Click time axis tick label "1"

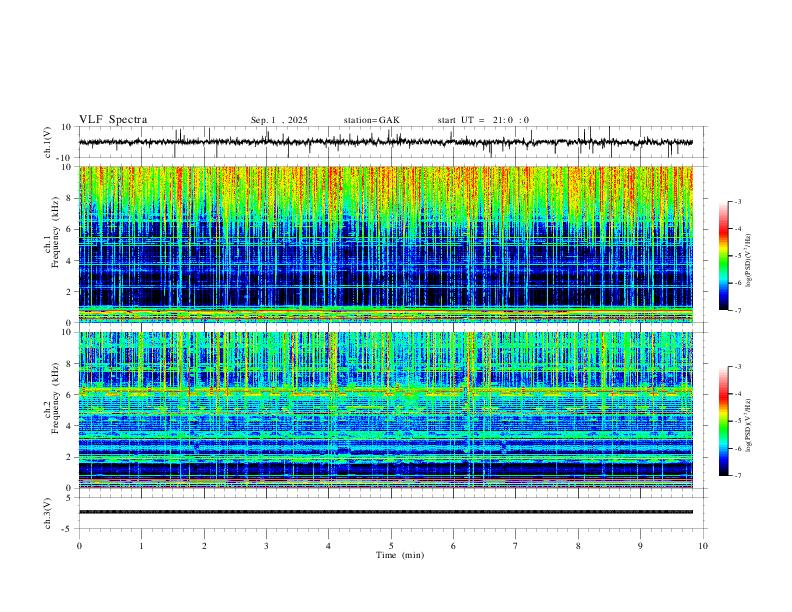click(x=141, y=546)
